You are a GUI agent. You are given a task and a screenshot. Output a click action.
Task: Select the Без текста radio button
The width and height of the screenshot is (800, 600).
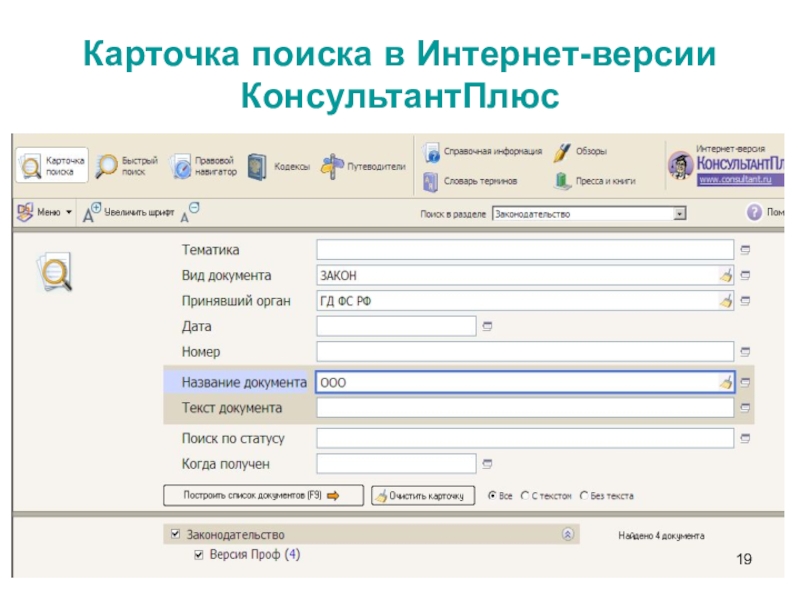(584, 495)
